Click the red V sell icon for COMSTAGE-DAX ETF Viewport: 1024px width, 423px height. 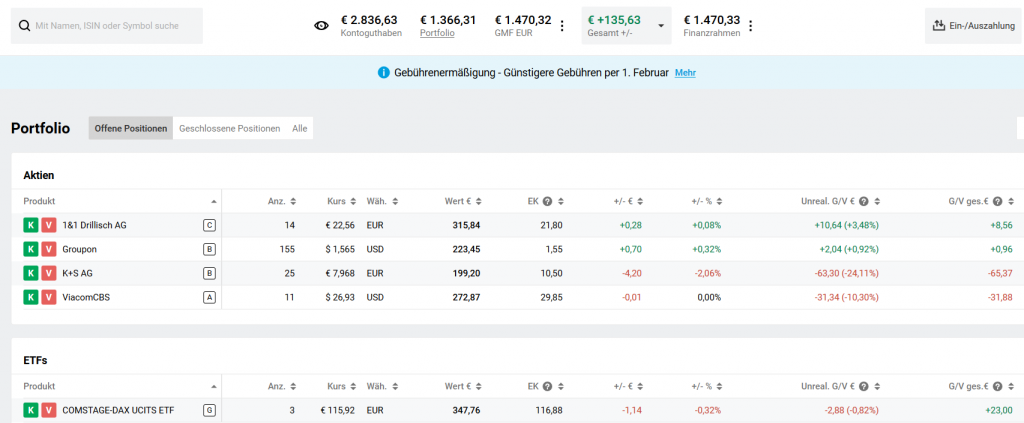48,410
